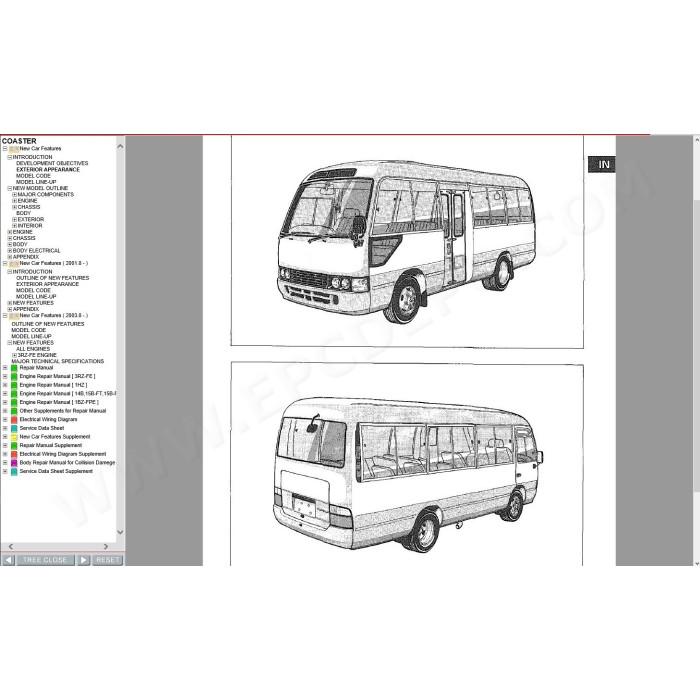The height and width of the screenshot is (700, 700).
Task: Select the MAJOR COMPONENTS entry
Action: (x=46, y=195)
